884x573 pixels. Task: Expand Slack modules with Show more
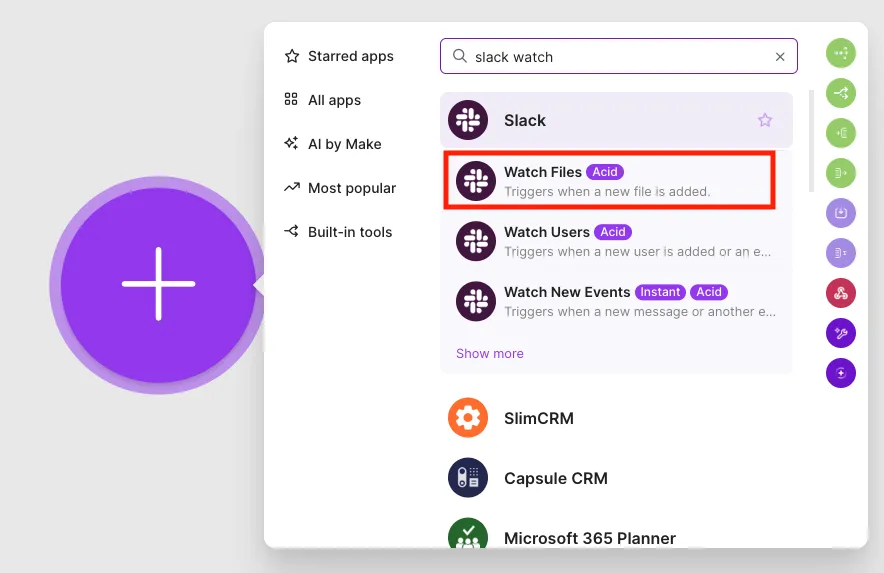coord(489,354)
